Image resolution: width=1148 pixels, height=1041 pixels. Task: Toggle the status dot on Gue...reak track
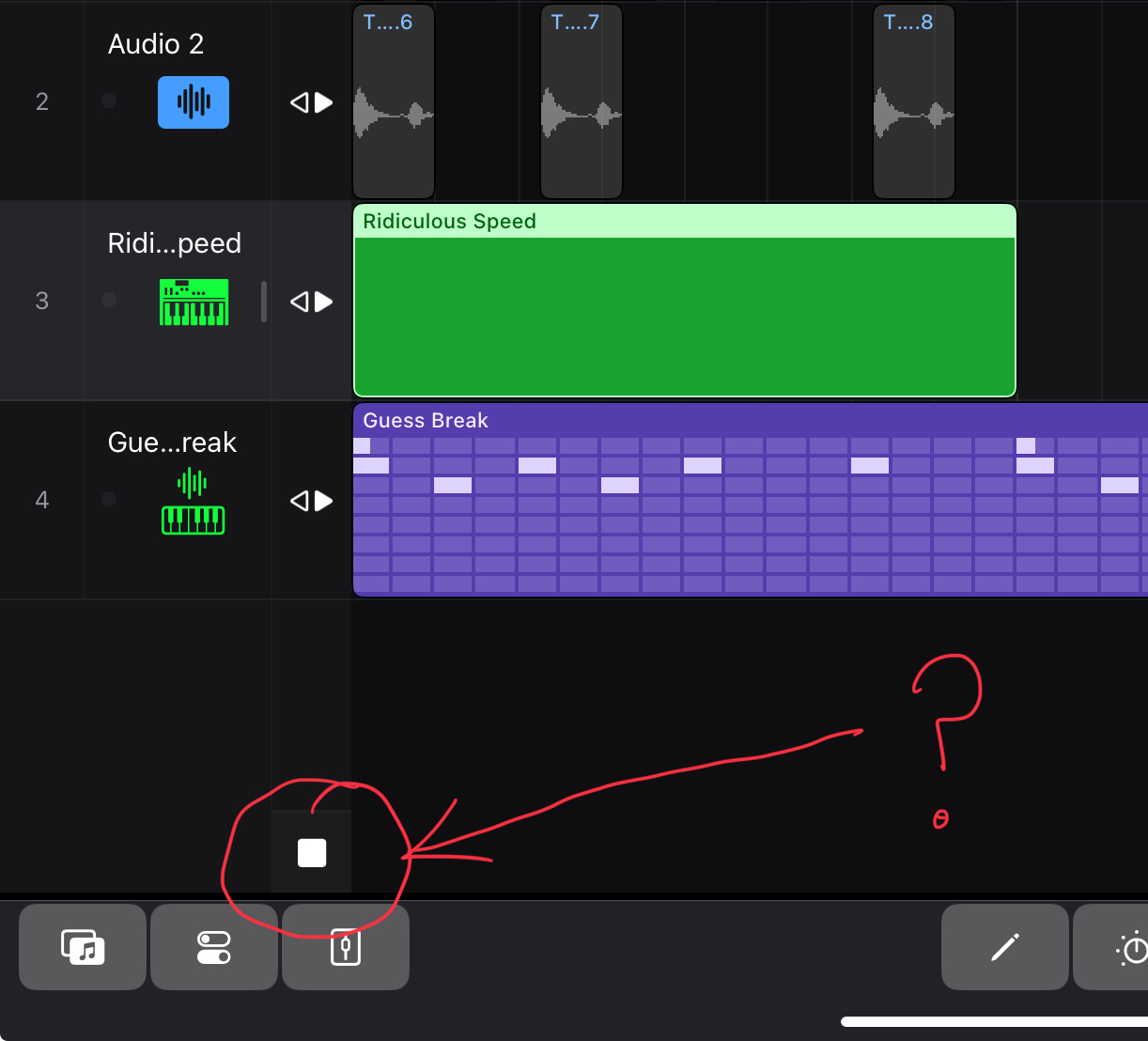[x=110, y=499]
